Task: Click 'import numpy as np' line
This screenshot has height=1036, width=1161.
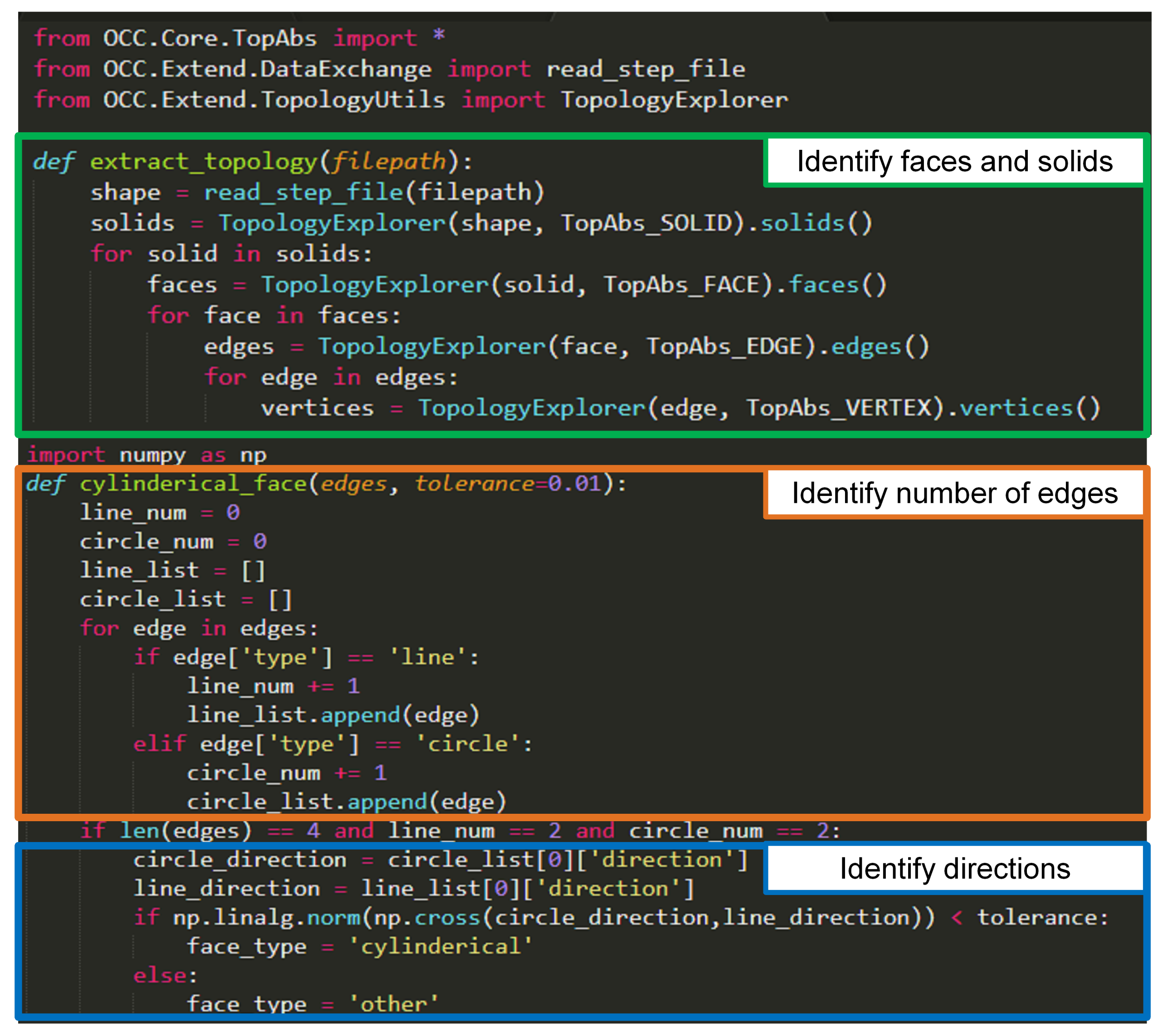Action: tap(147, 455)
